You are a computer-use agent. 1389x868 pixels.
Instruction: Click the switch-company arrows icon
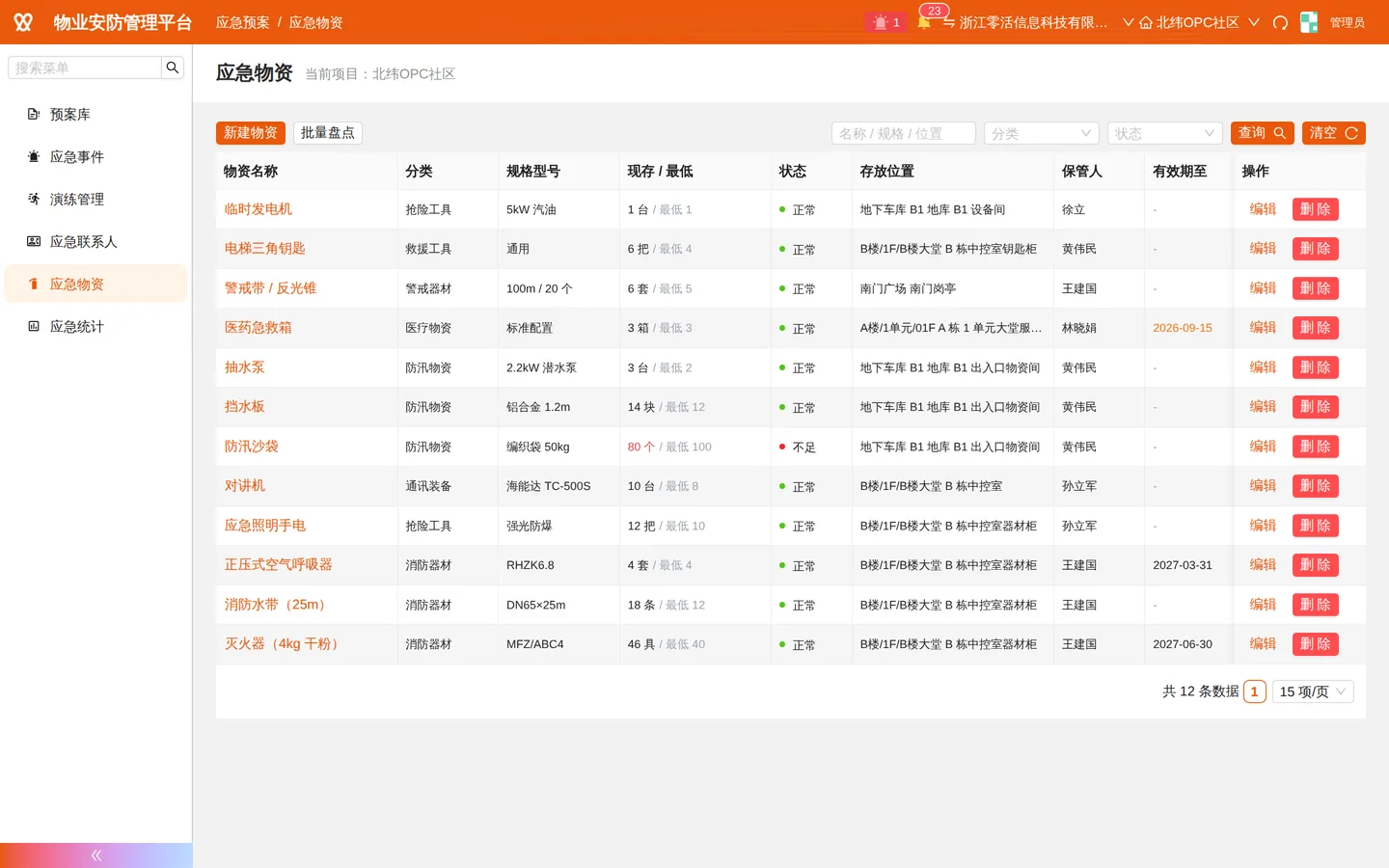(949, 22)
